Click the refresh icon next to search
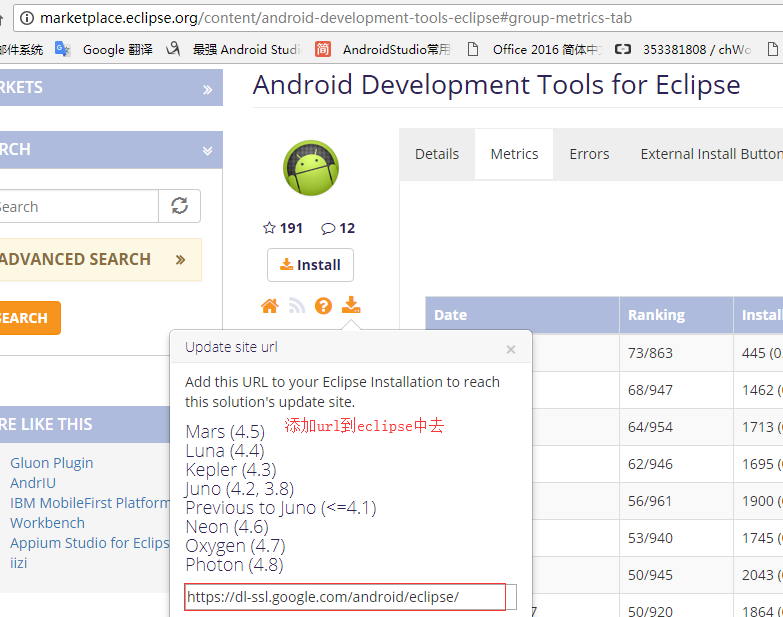This screenshot has height=617, width=783. [x=180, y=206]
